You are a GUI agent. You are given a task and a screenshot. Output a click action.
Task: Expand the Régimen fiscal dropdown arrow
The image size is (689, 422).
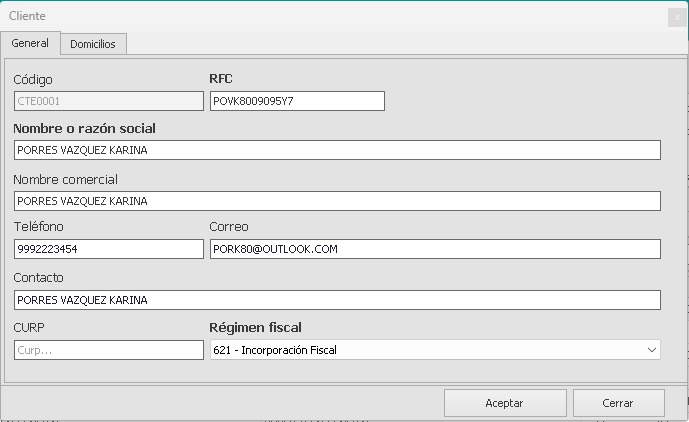pos(652,350)
